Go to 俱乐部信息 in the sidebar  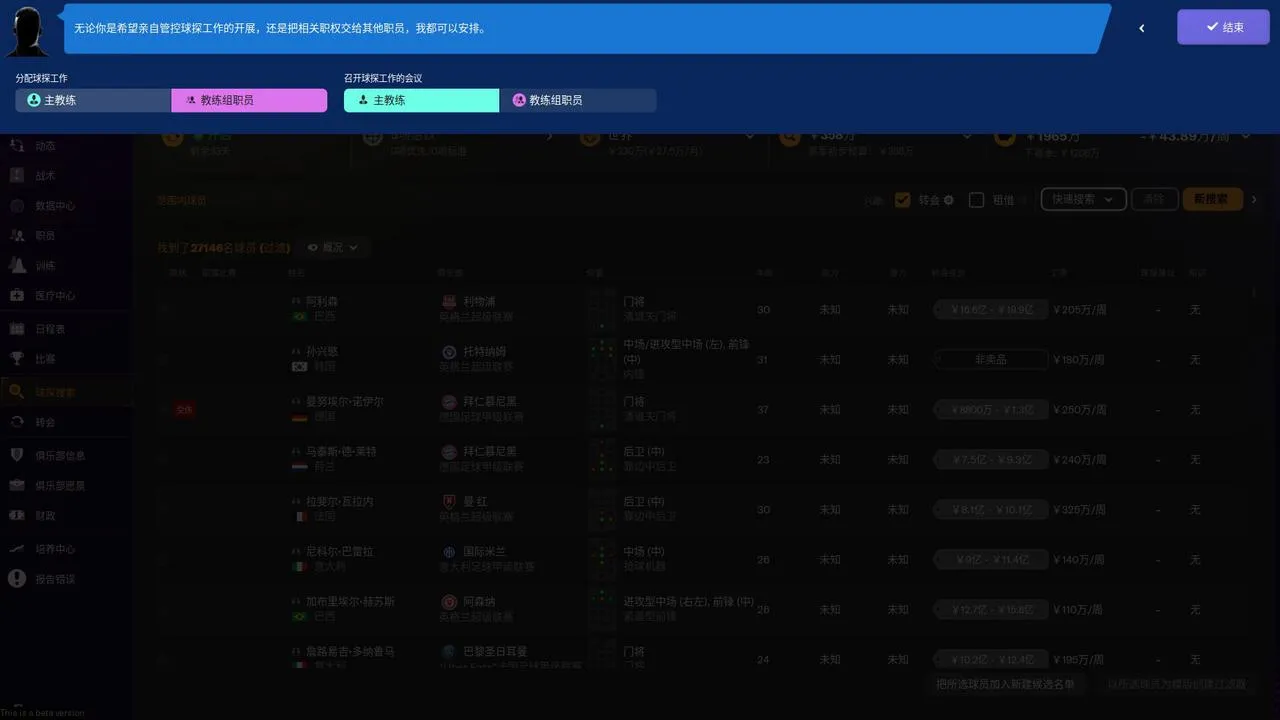[66, 455]
